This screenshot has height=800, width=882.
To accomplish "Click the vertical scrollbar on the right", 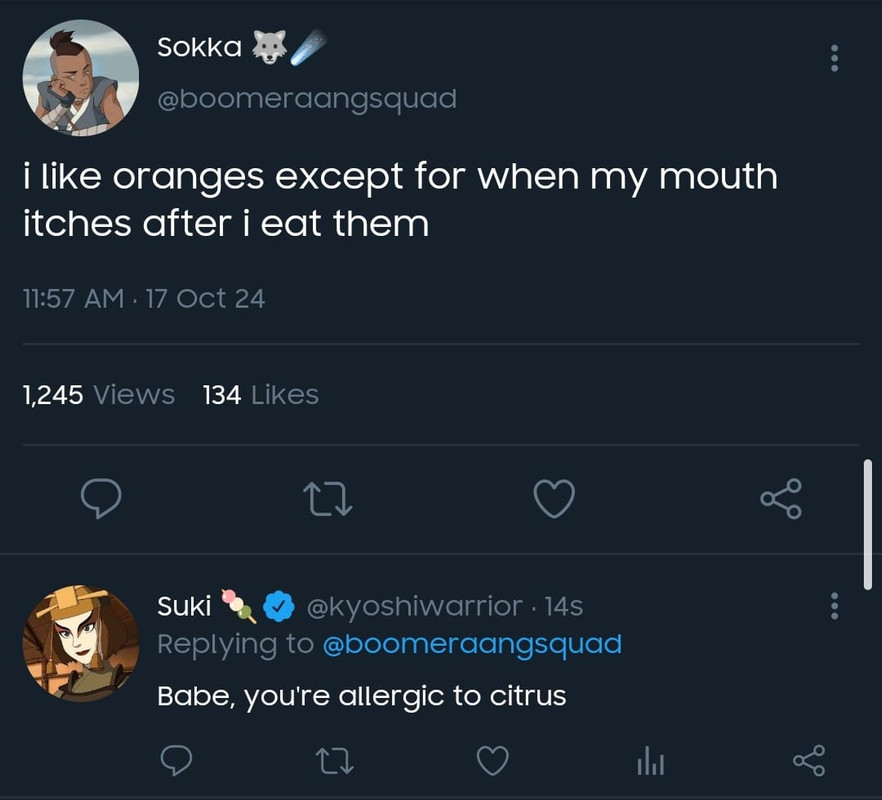I will click(x=867, y=523).
